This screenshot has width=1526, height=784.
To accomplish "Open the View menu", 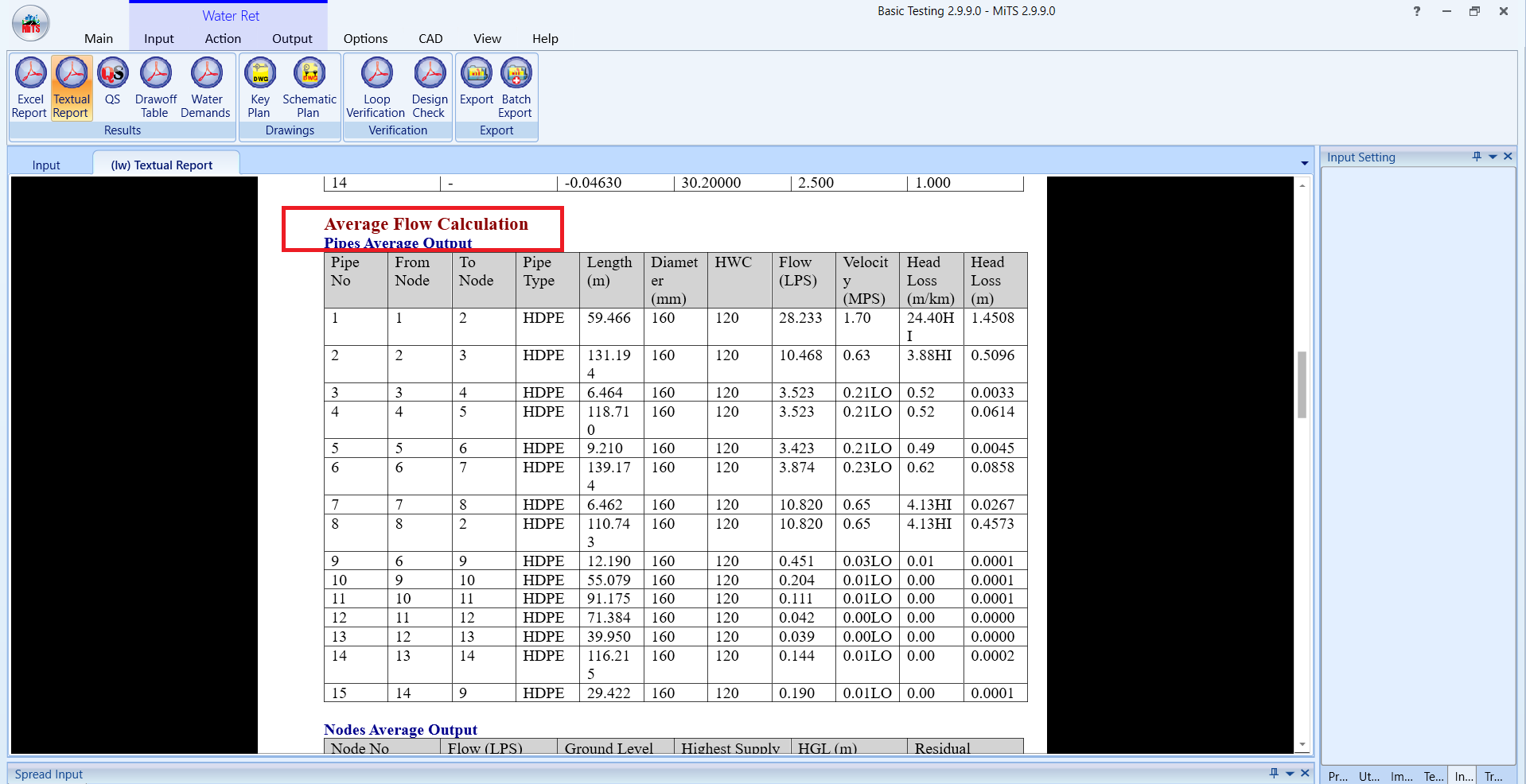I will point(487,38).
